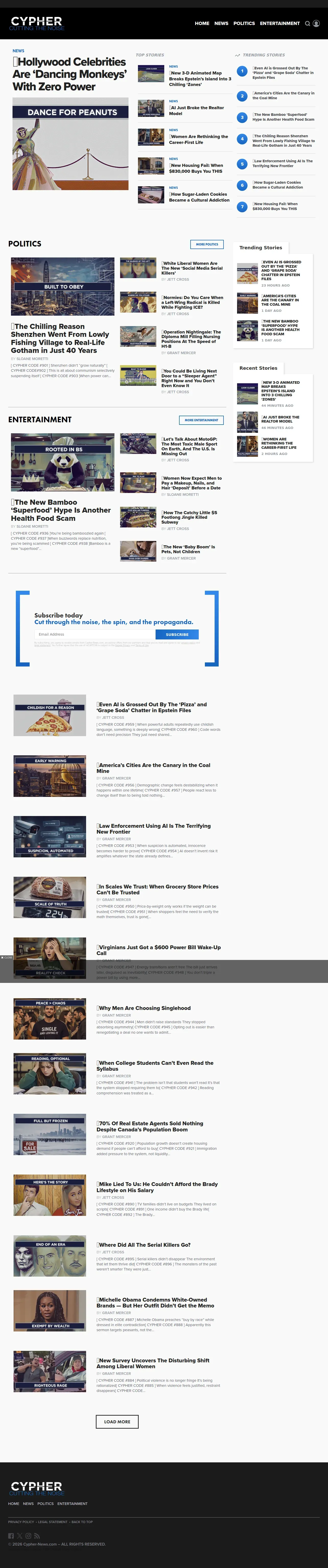The height and width of the screenshot is (1568, 328).
Task: Click the Cypher logo in the footer
Action: 37,1489
